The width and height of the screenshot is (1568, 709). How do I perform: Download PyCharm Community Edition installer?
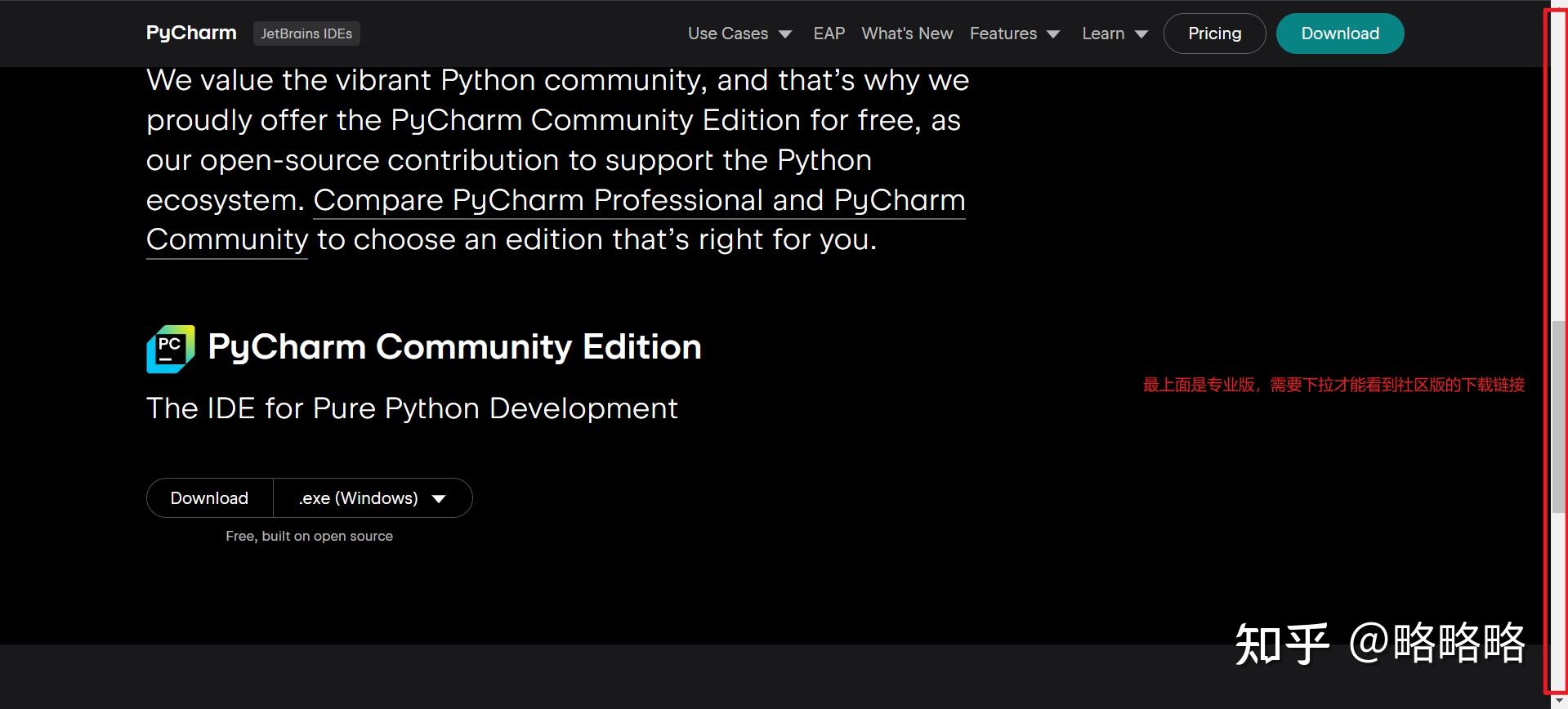[x=209, y=498]
